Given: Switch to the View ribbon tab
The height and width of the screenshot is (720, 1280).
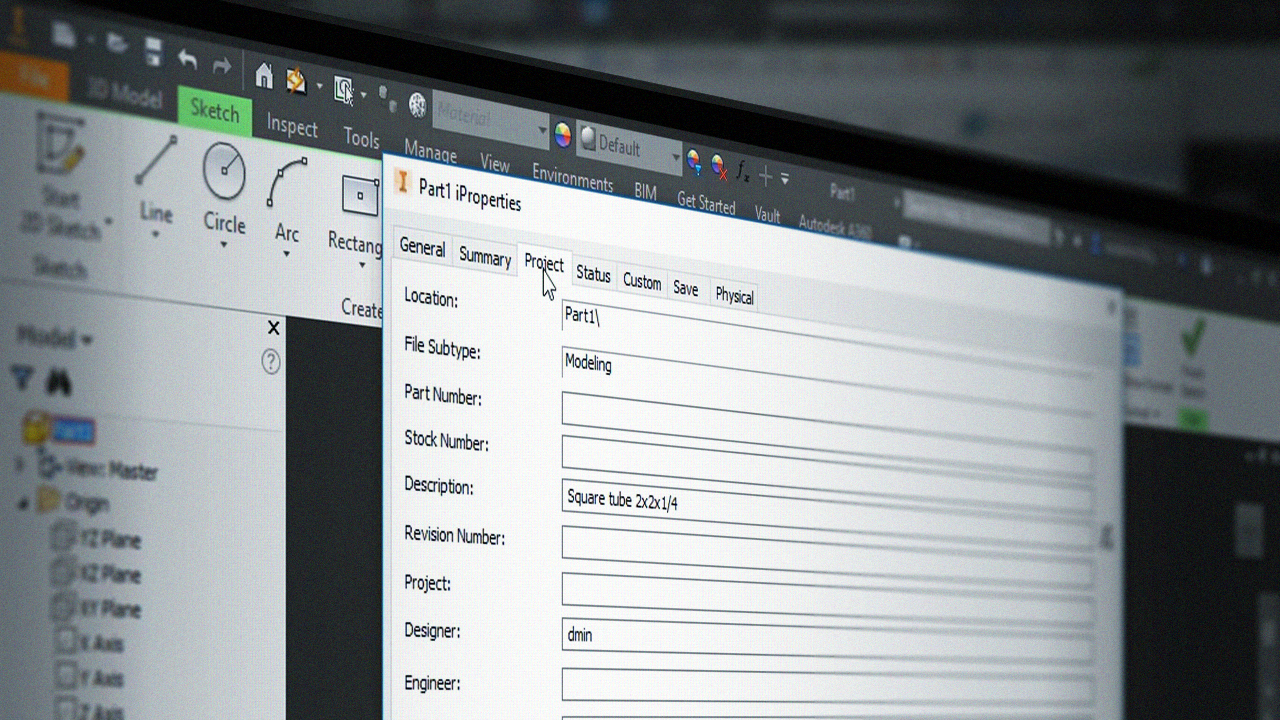Looking at the screenshot, I should click(494, 164).
